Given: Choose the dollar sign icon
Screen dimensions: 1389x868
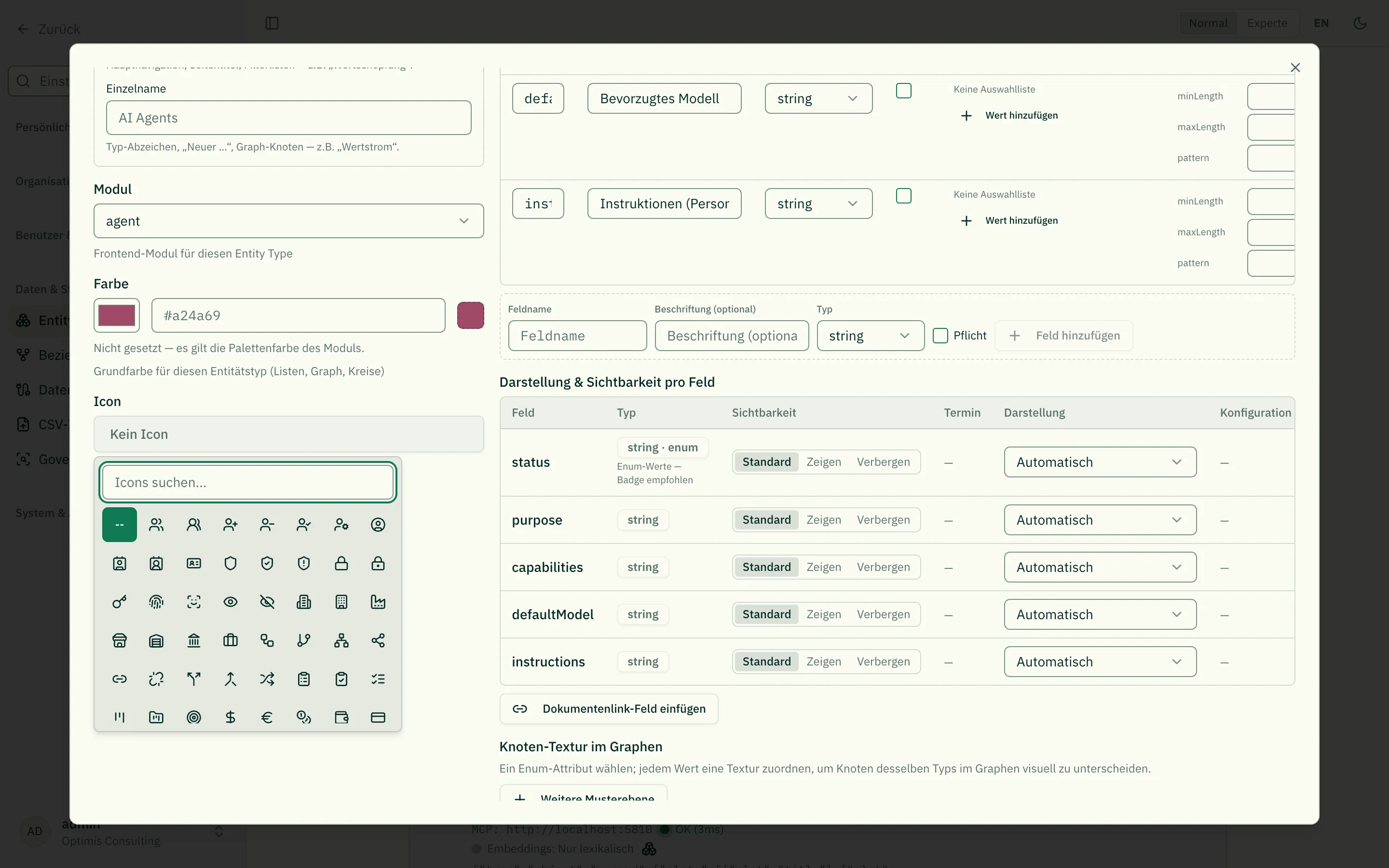Looking at the screenshot, I should (230, 717).
